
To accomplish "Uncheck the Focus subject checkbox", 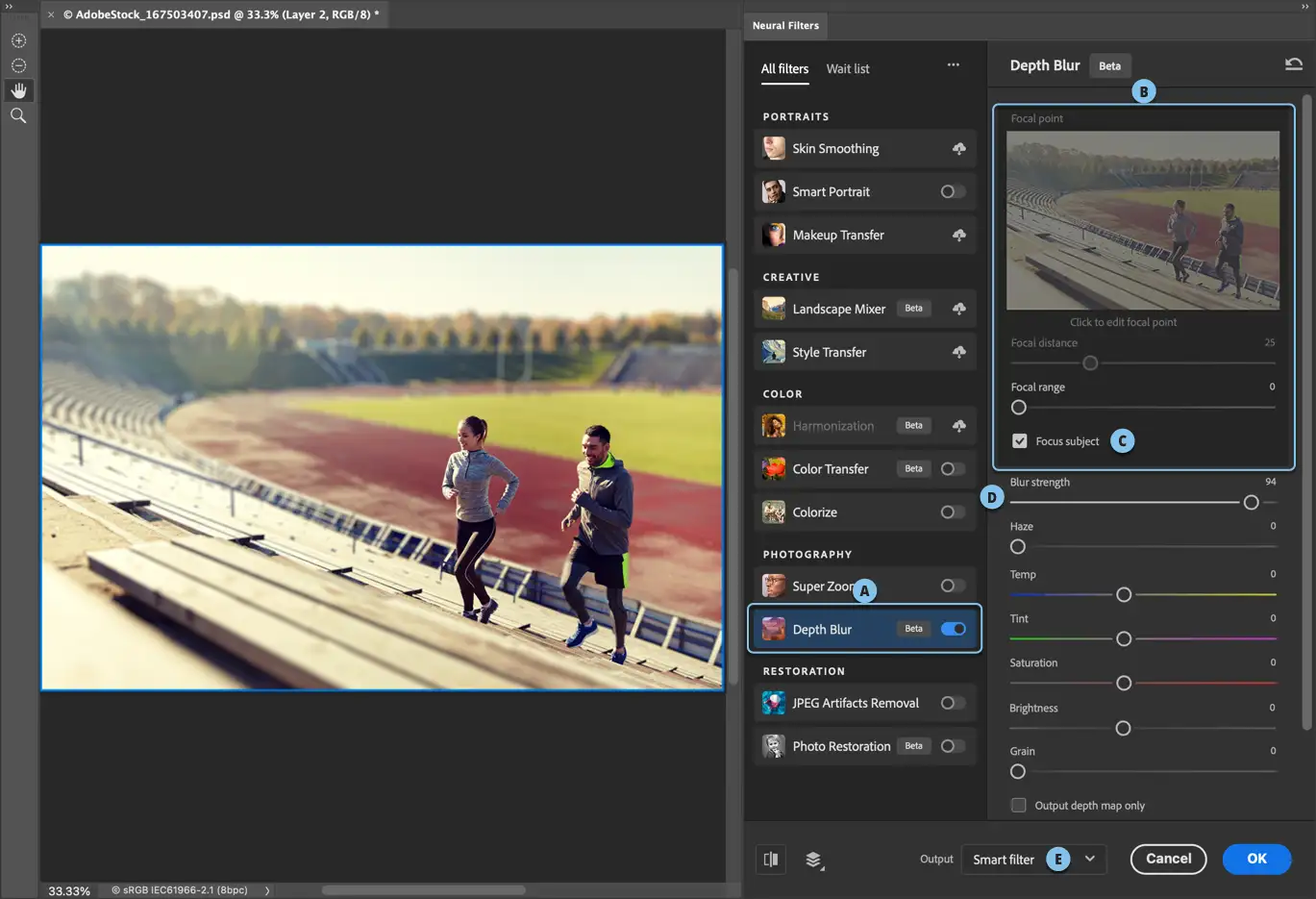I will tap(1019, 441).
